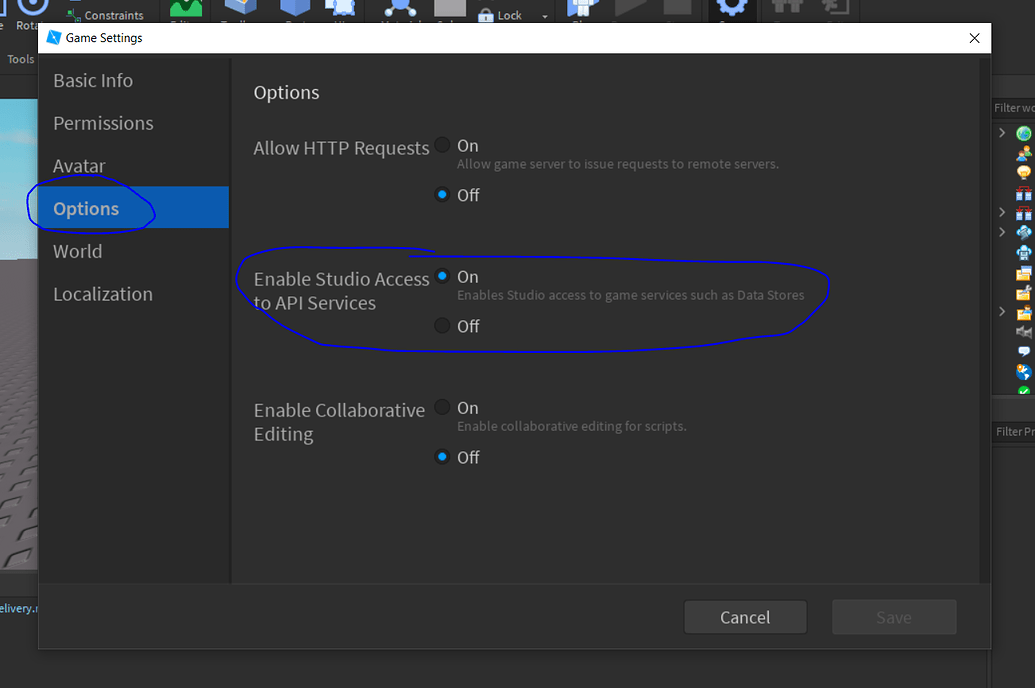Select the Lighting bulb icon in Explorer
This screenshot has width=1035, height=688.
tap(1024, 173)
